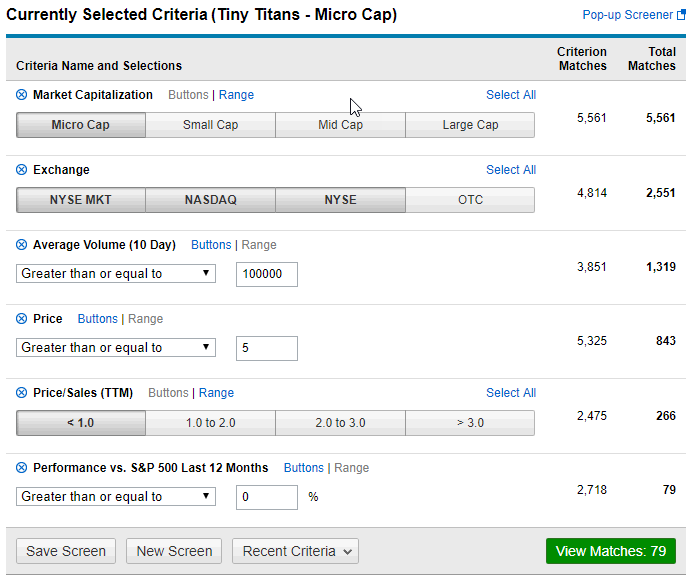Remove the Price criterion

pyautogui.click(x=21, y=319)
